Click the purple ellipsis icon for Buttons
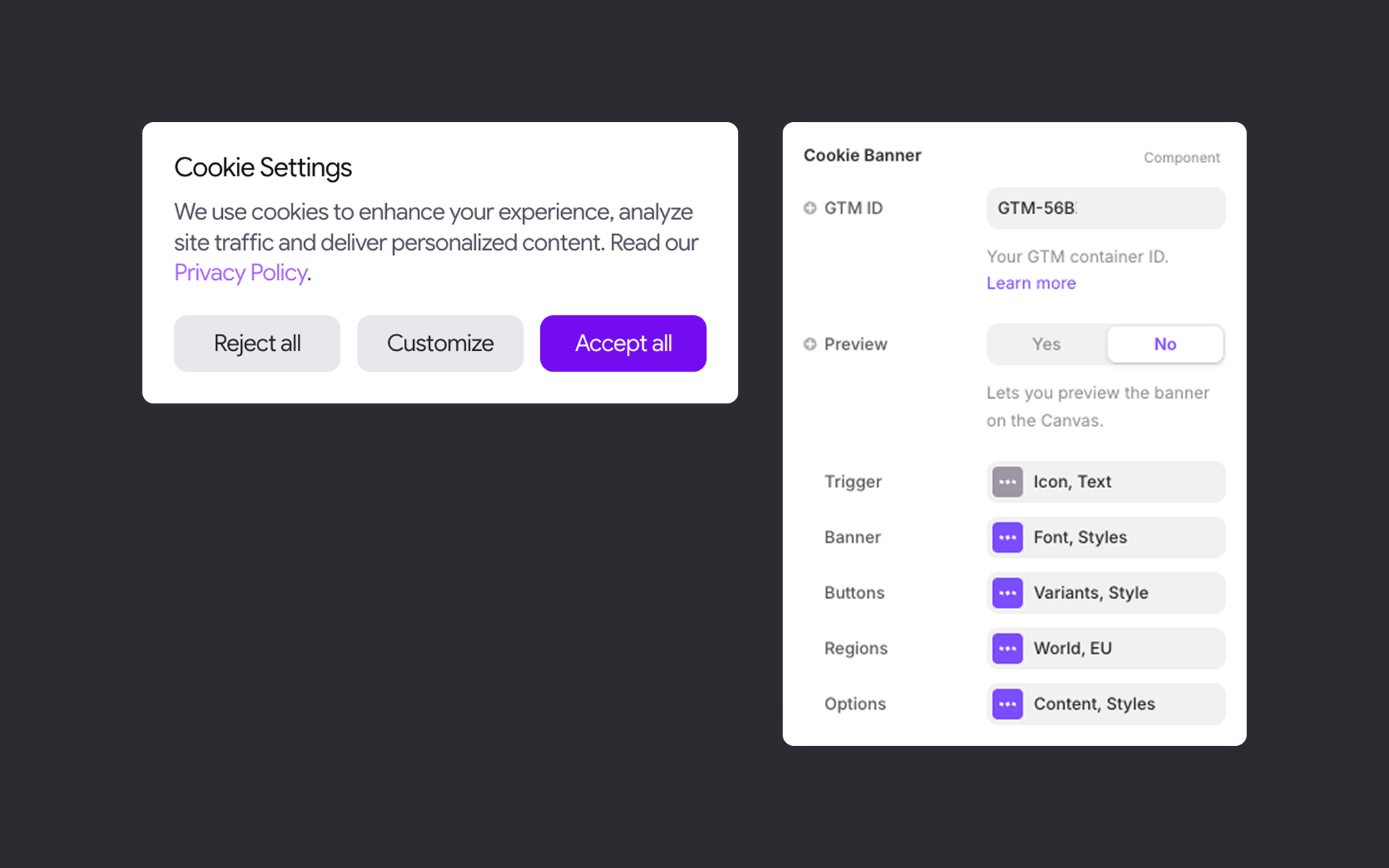Image resolution: width=1389 pixels, height=868 pixels. 1007,593
